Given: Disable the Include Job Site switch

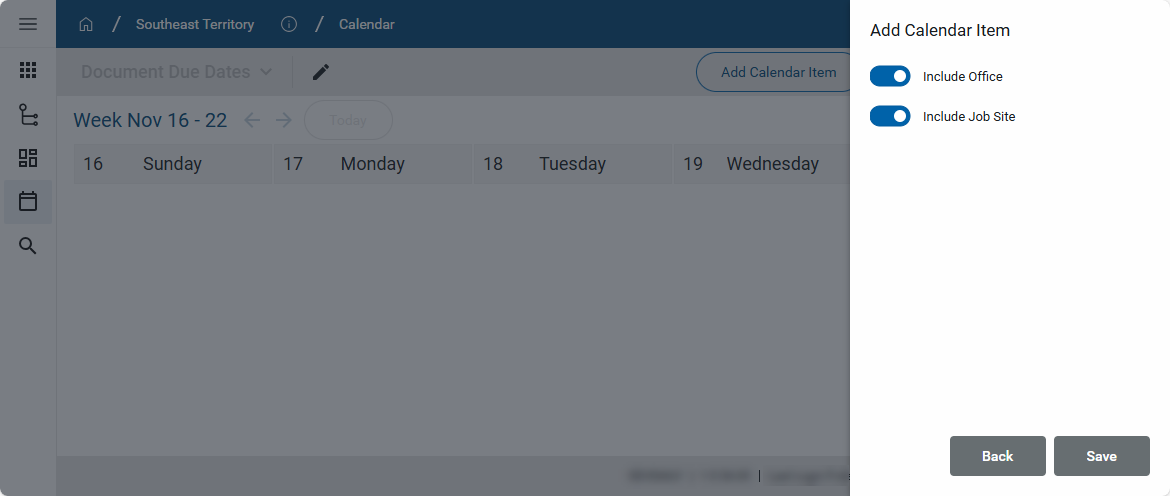Looking at the screenshot, I should pyautogui.click(x=890, y=116).
